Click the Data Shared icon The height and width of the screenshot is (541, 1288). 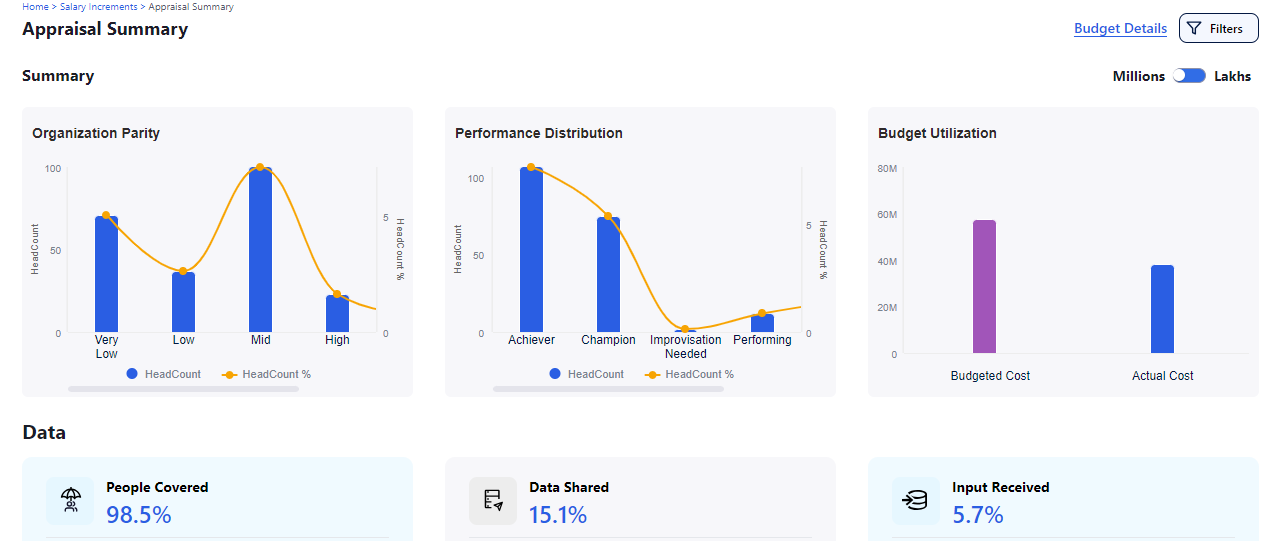[493, 500]
